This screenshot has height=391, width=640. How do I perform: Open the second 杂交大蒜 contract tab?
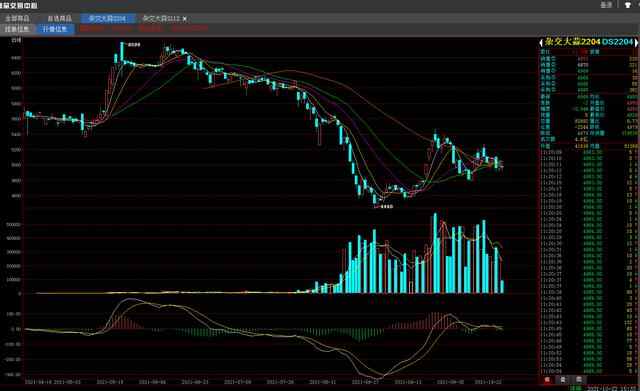[161, 19]
